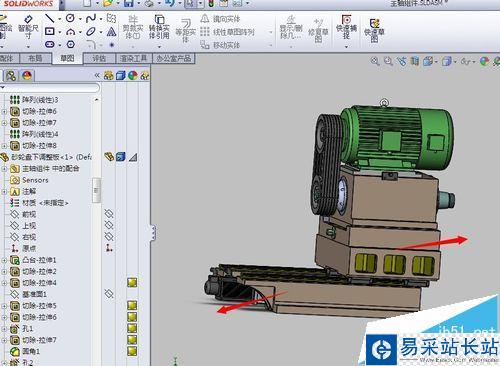This screenshot has height=366, width=500.
Task: Expand the 凸台-拉伸1 feature node
Action: [4, 260]
